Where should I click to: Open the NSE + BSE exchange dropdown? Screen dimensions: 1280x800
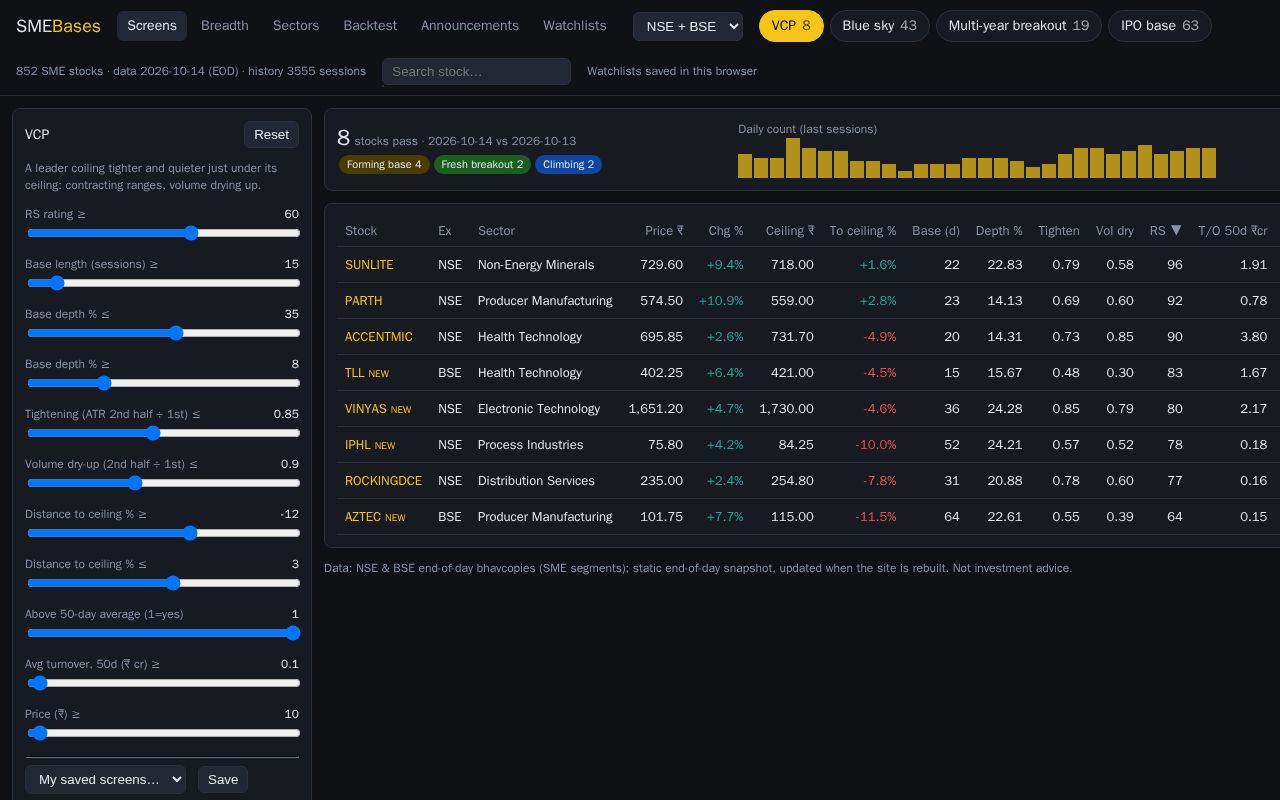pos(688,26)
